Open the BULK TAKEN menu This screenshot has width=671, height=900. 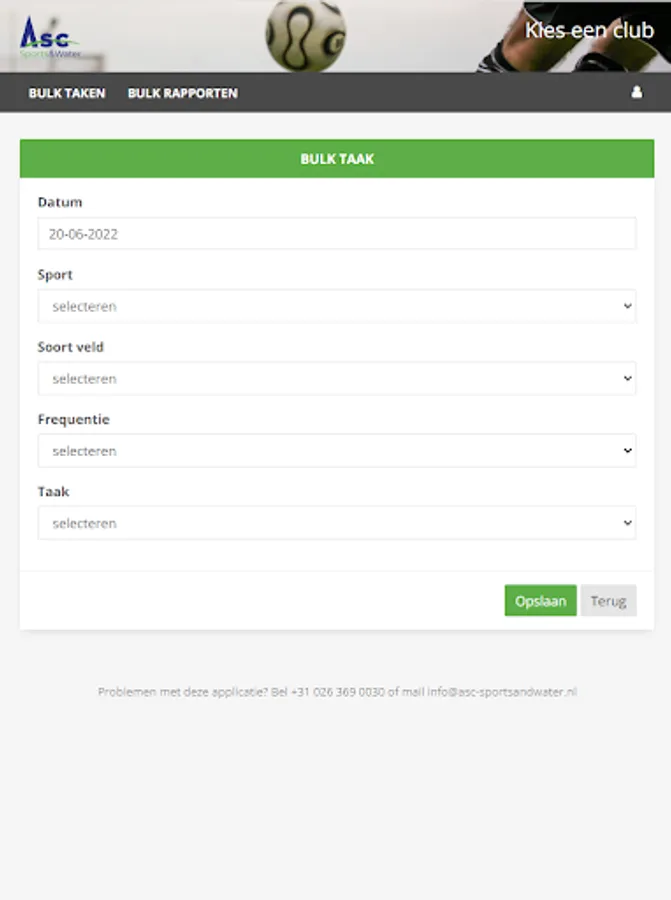tap(67, 93)
